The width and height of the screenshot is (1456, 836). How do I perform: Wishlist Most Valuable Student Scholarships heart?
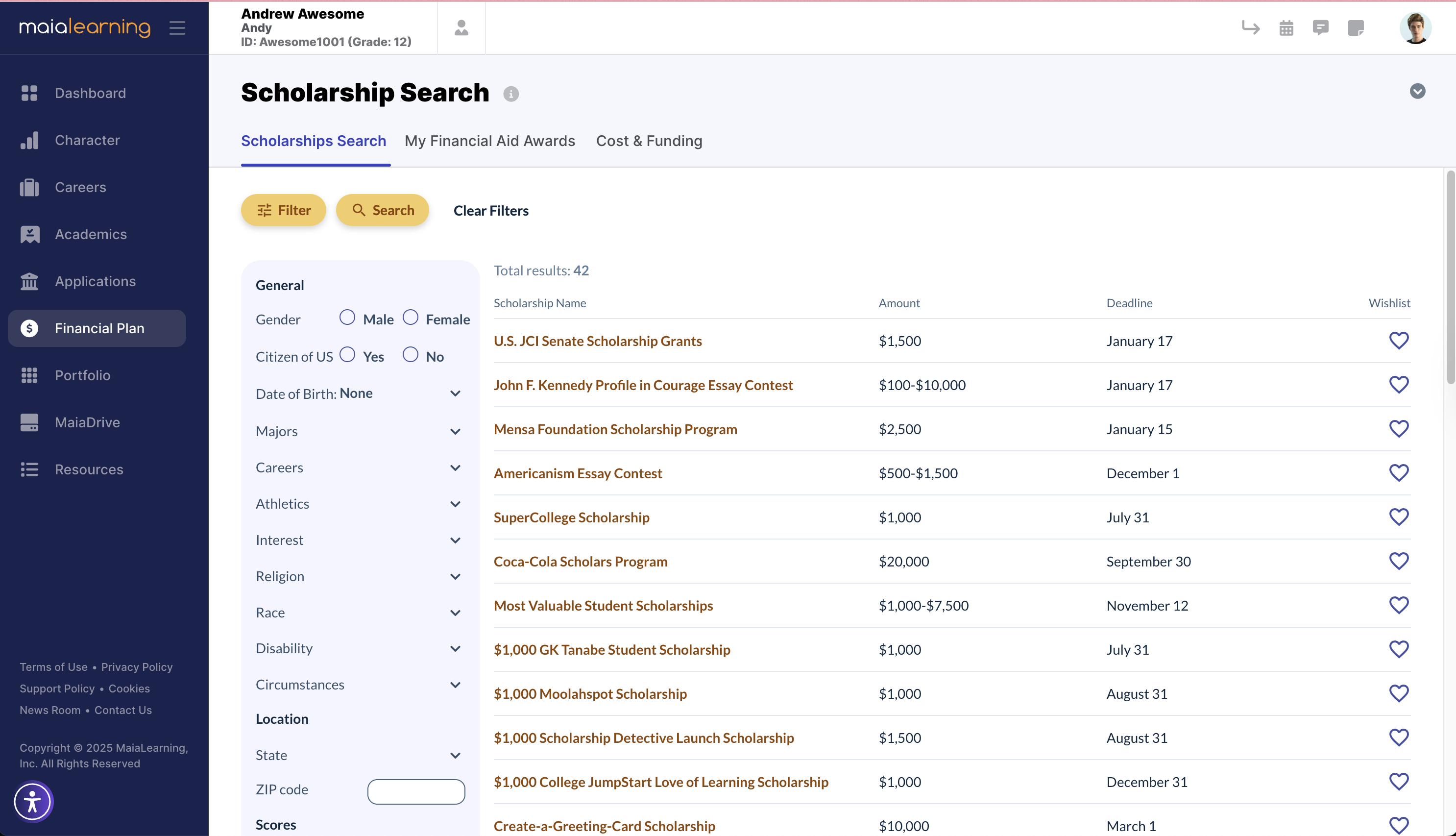tap(1399, 605)
